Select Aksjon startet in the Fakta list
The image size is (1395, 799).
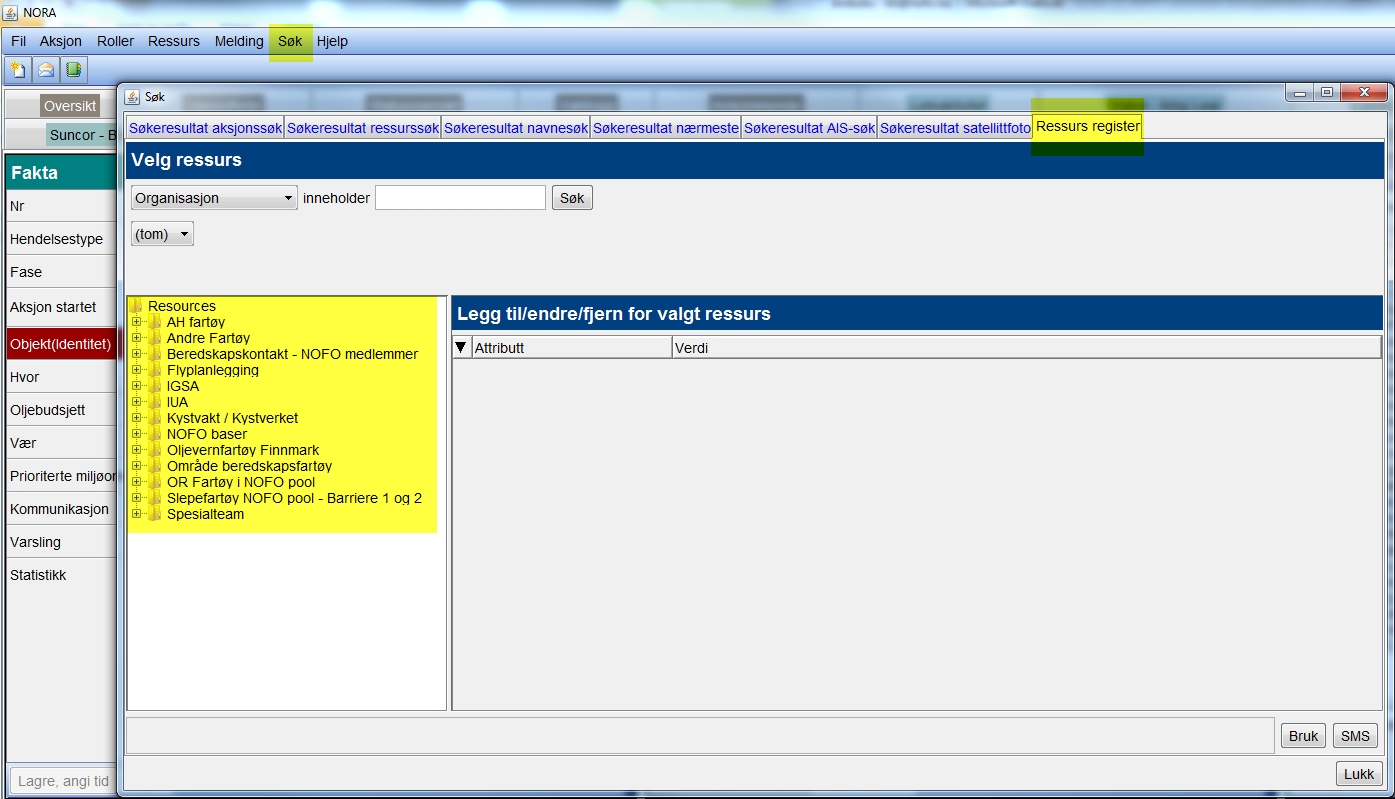pos(62,307)
